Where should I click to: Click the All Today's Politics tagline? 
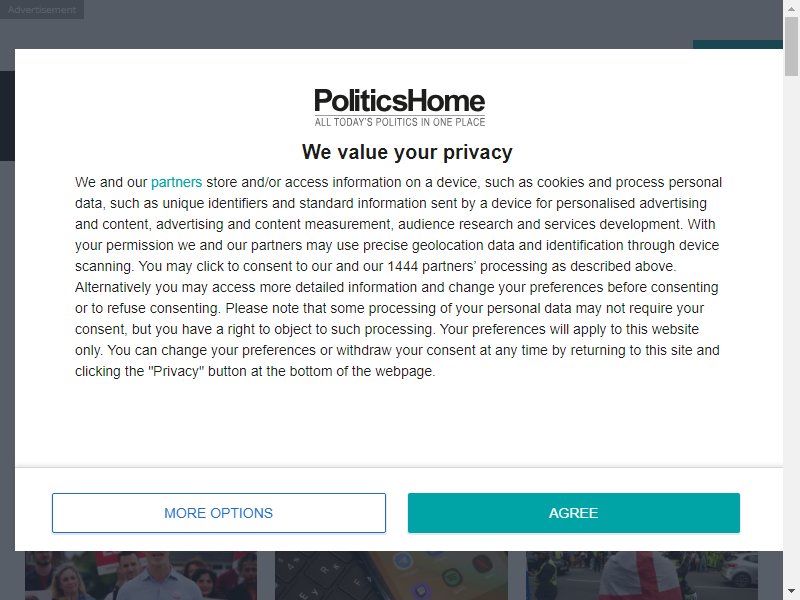(x=399, y=122)
